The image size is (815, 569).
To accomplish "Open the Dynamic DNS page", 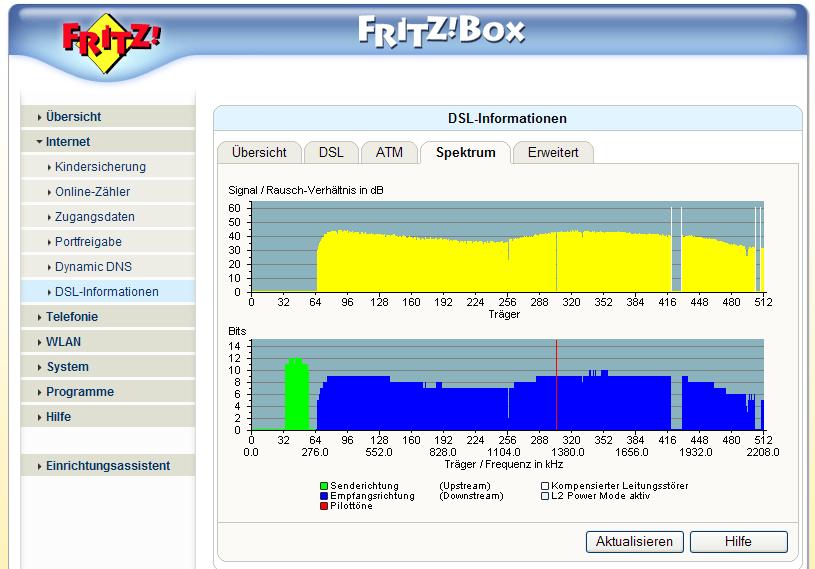I will click(93, 267).
